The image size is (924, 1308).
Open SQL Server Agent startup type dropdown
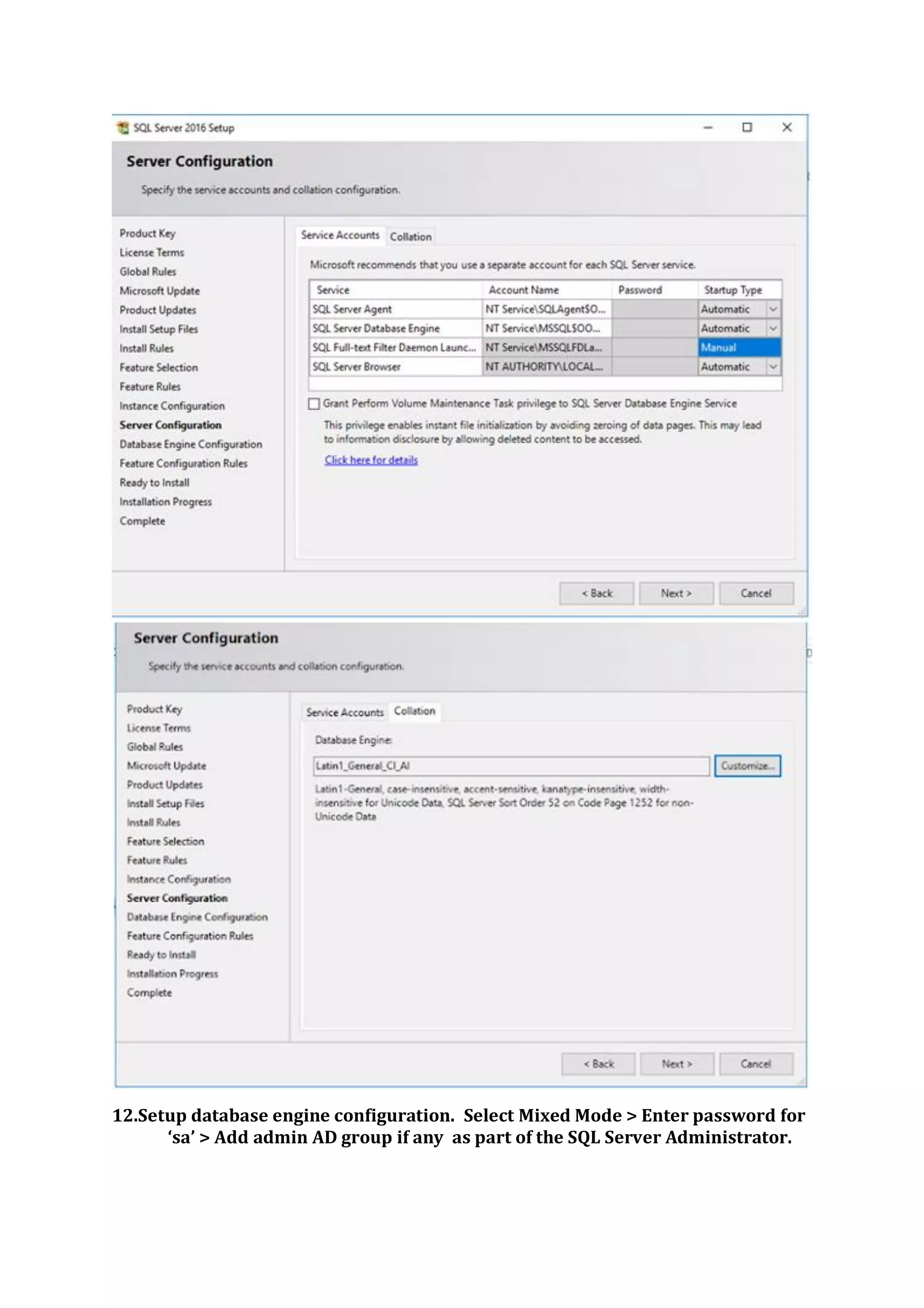[772, 309]
